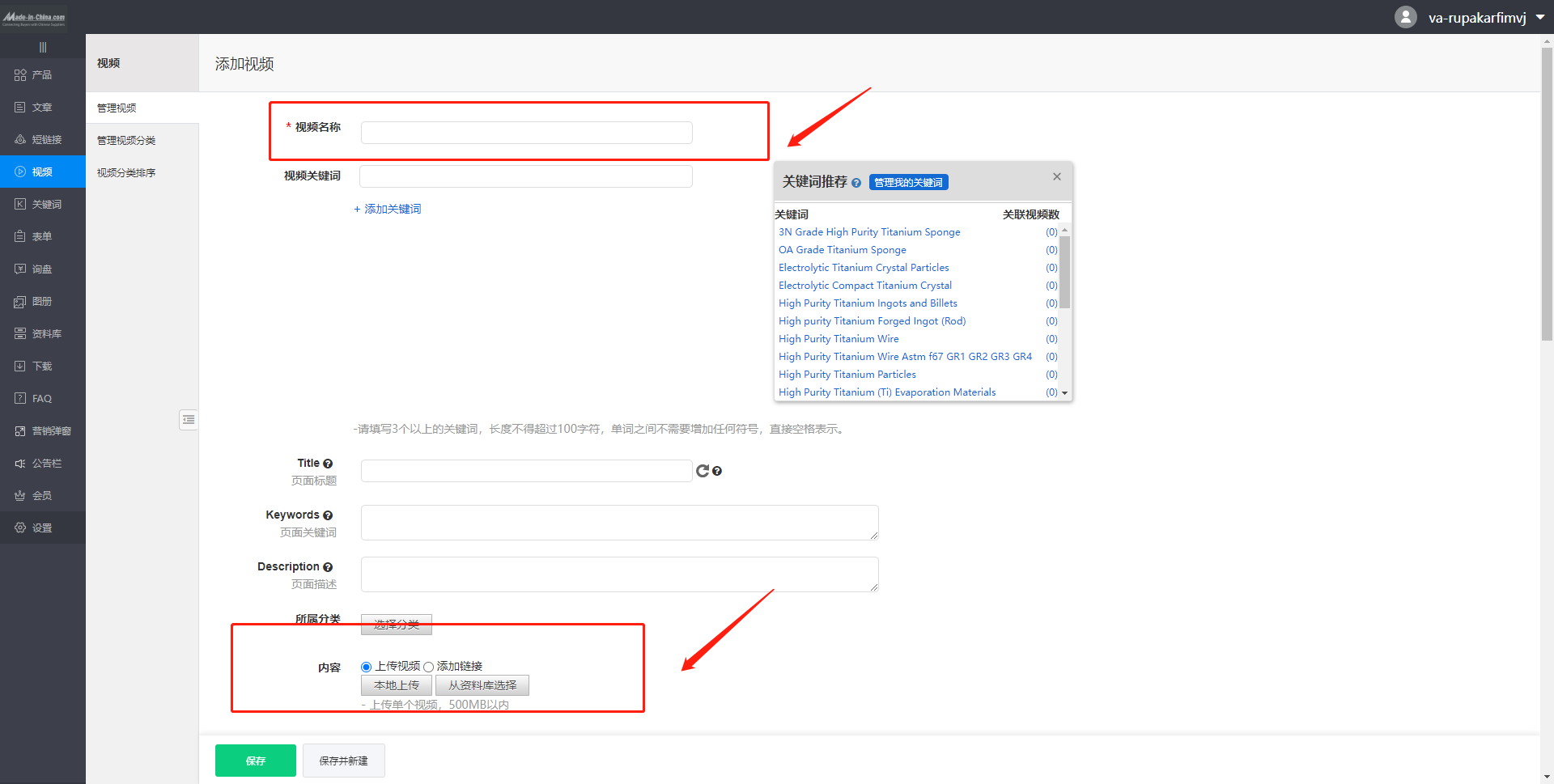Open 管理视频分类 submenu item
The width and height of the screenshot is (1554, 784).
pyautogui.click(x=126, y=140)
